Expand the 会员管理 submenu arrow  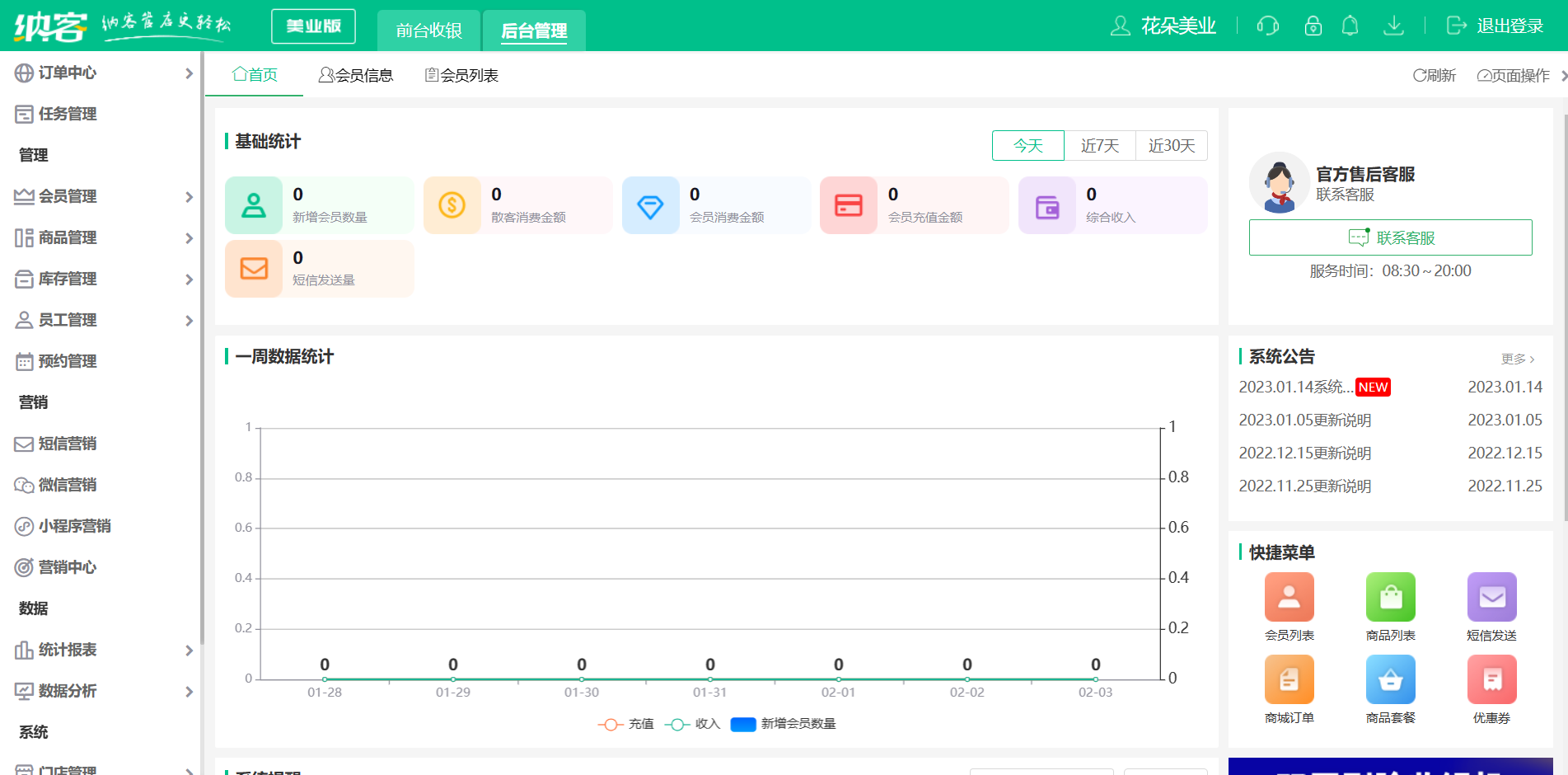coord(189,197)
